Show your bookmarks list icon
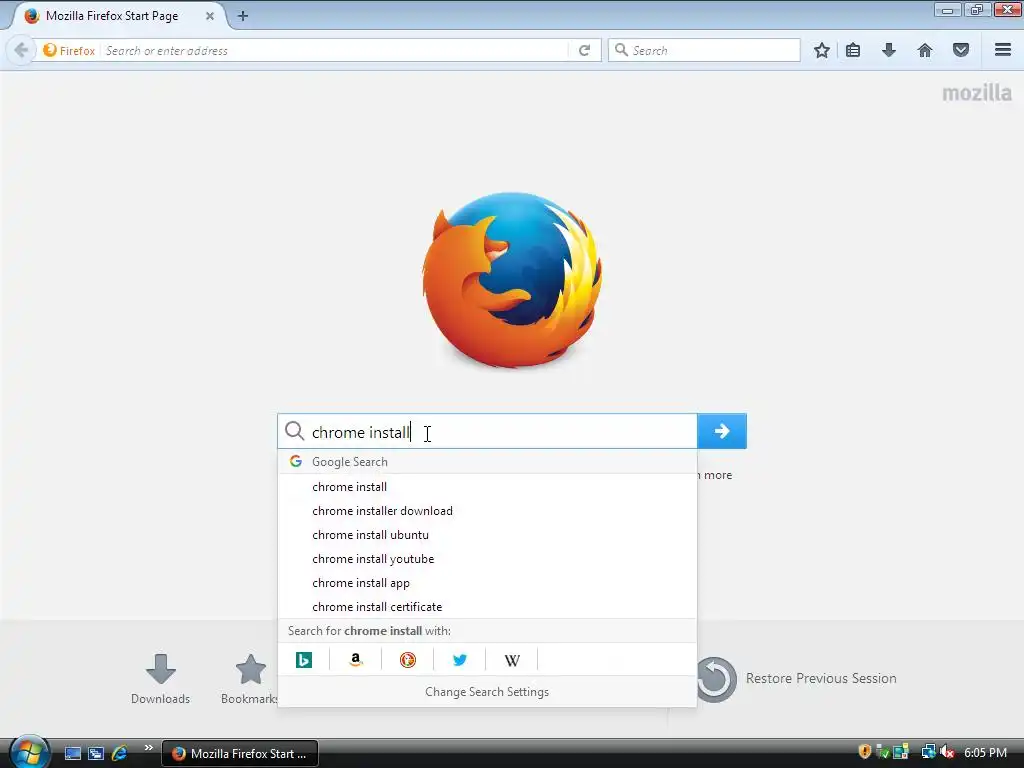 coord(853,50)
